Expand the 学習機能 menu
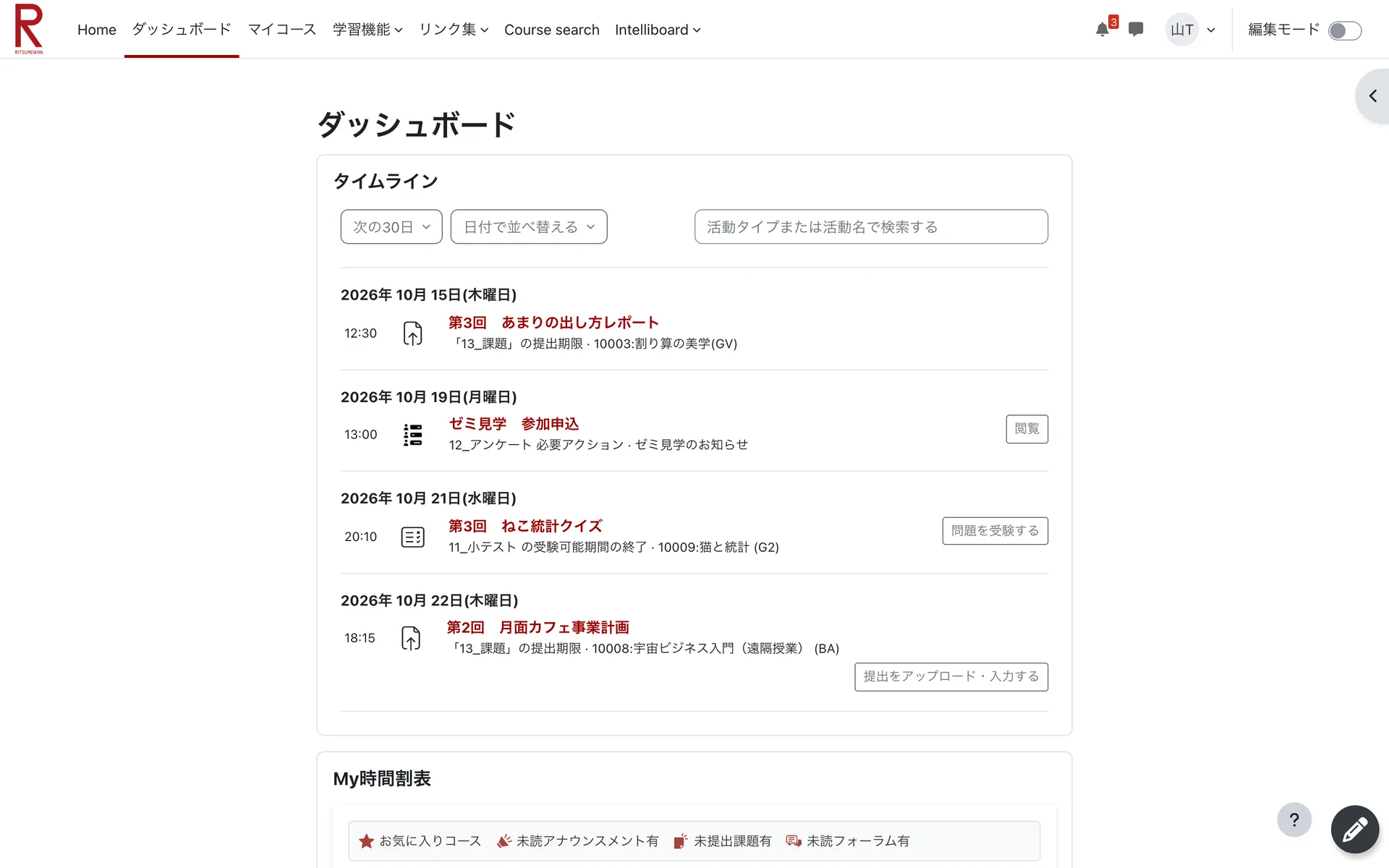1389x868 pixels. pos(368,30)
